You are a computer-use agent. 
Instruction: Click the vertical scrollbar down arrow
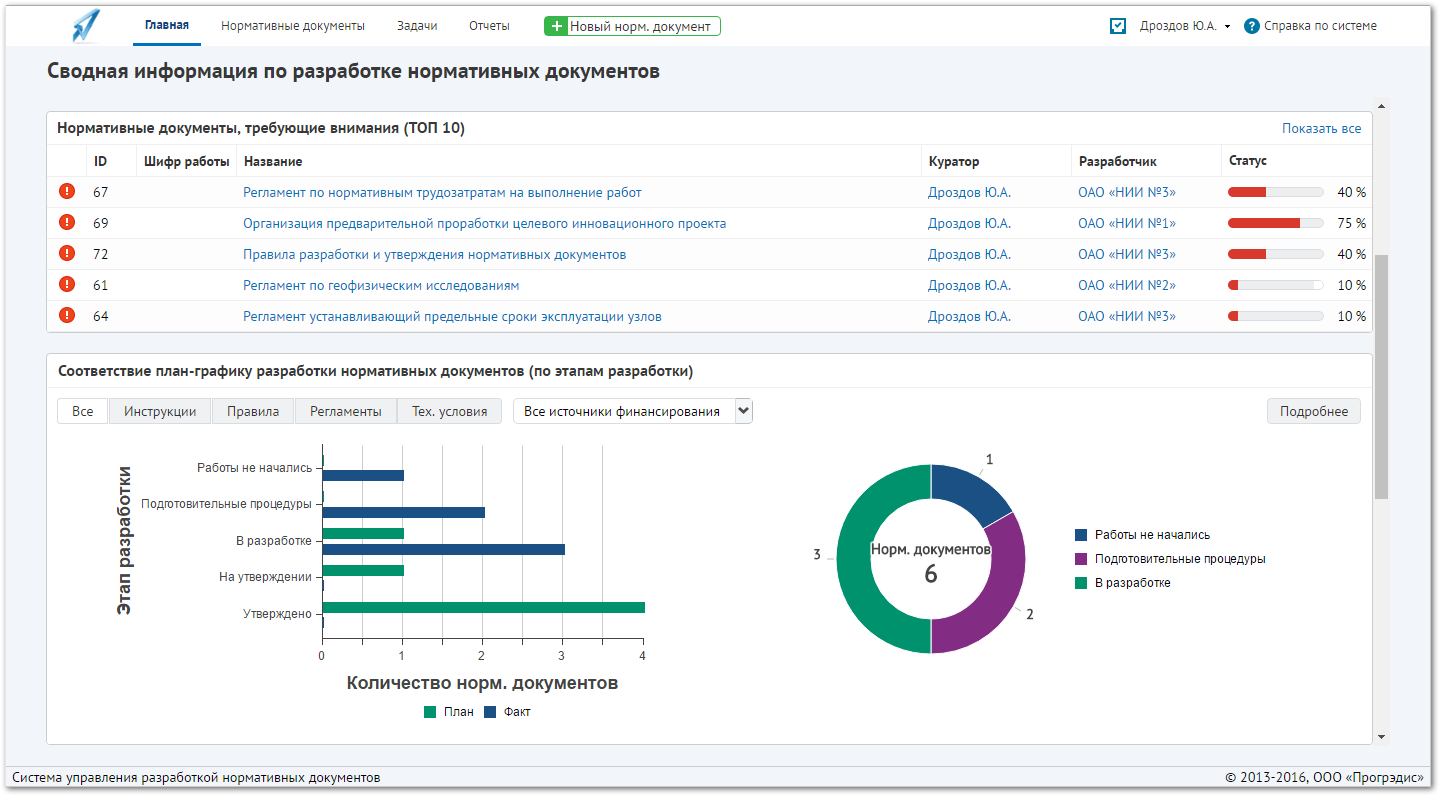click(1382, 737)
